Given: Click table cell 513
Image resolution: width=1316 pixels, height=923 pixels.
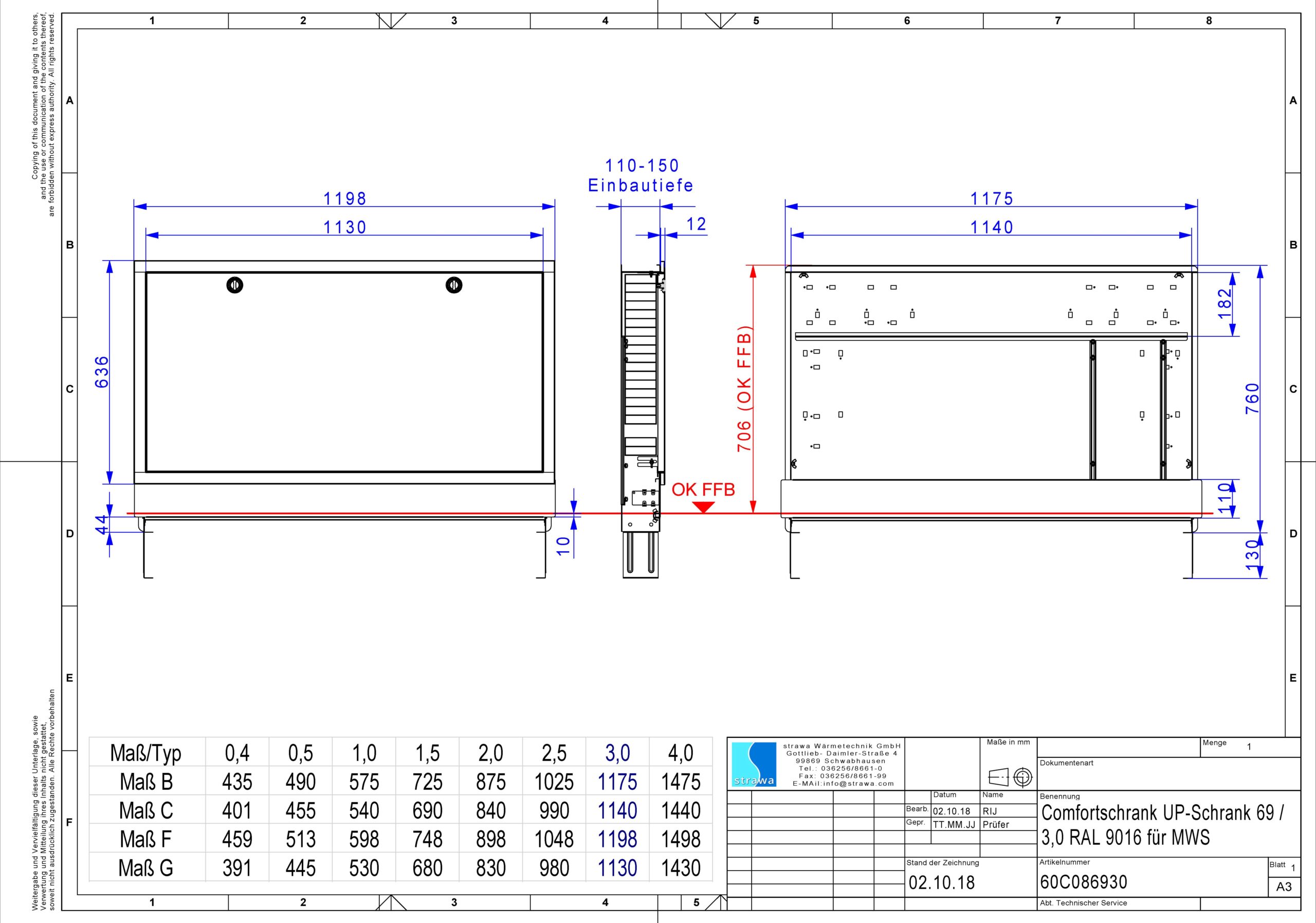Looking at the screenshot, I should (x=300, y=839).
